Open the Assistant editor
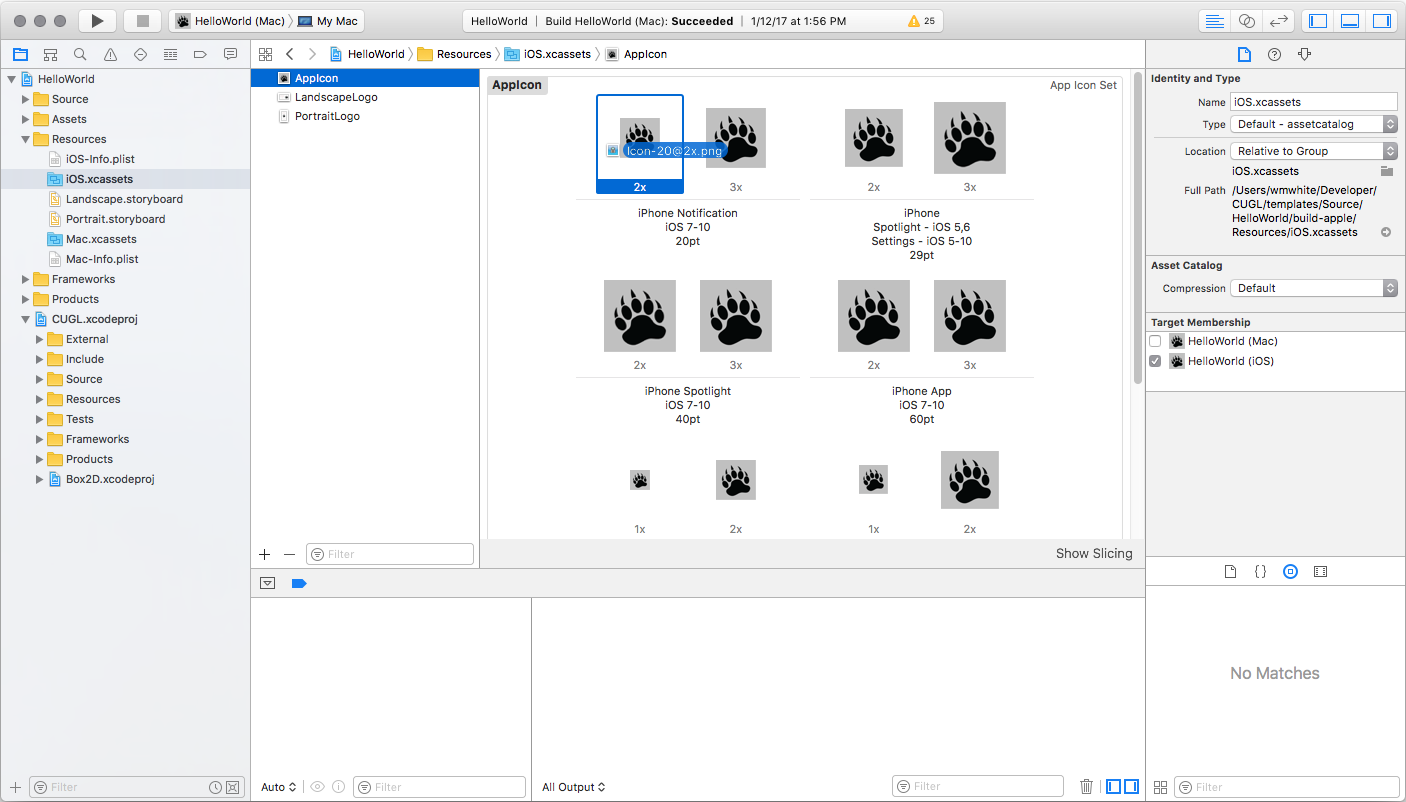The height and width of the screenshot is (802, 1406). pos(1246,21)
